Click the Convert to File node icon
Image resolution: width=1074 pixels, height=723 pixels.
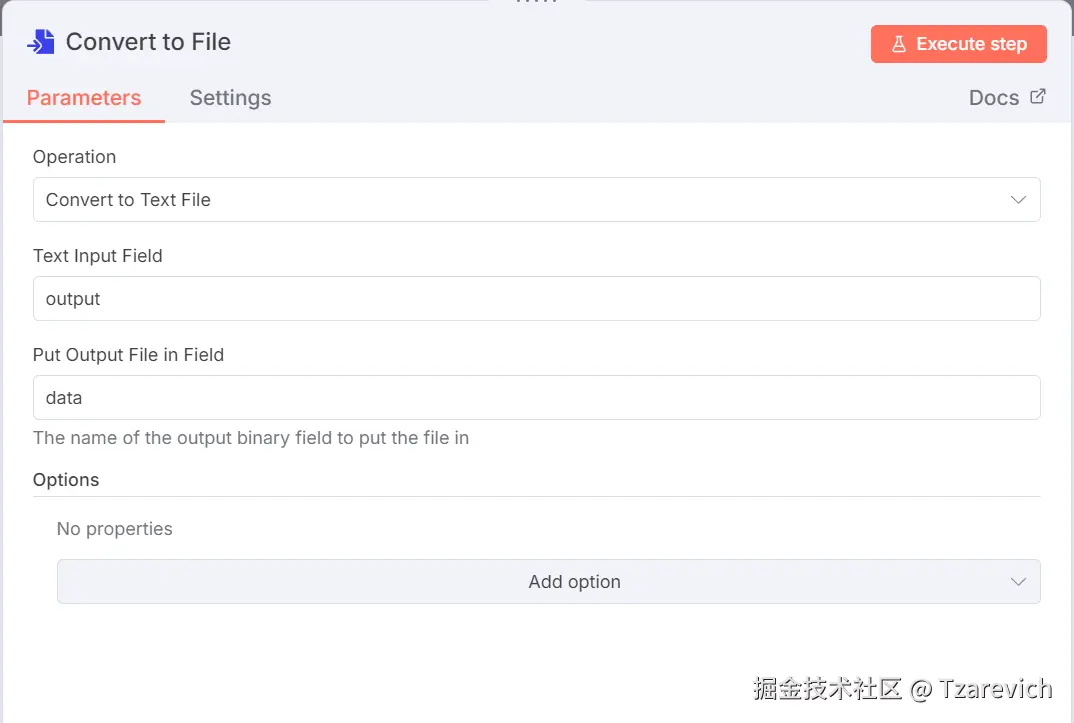41,42
